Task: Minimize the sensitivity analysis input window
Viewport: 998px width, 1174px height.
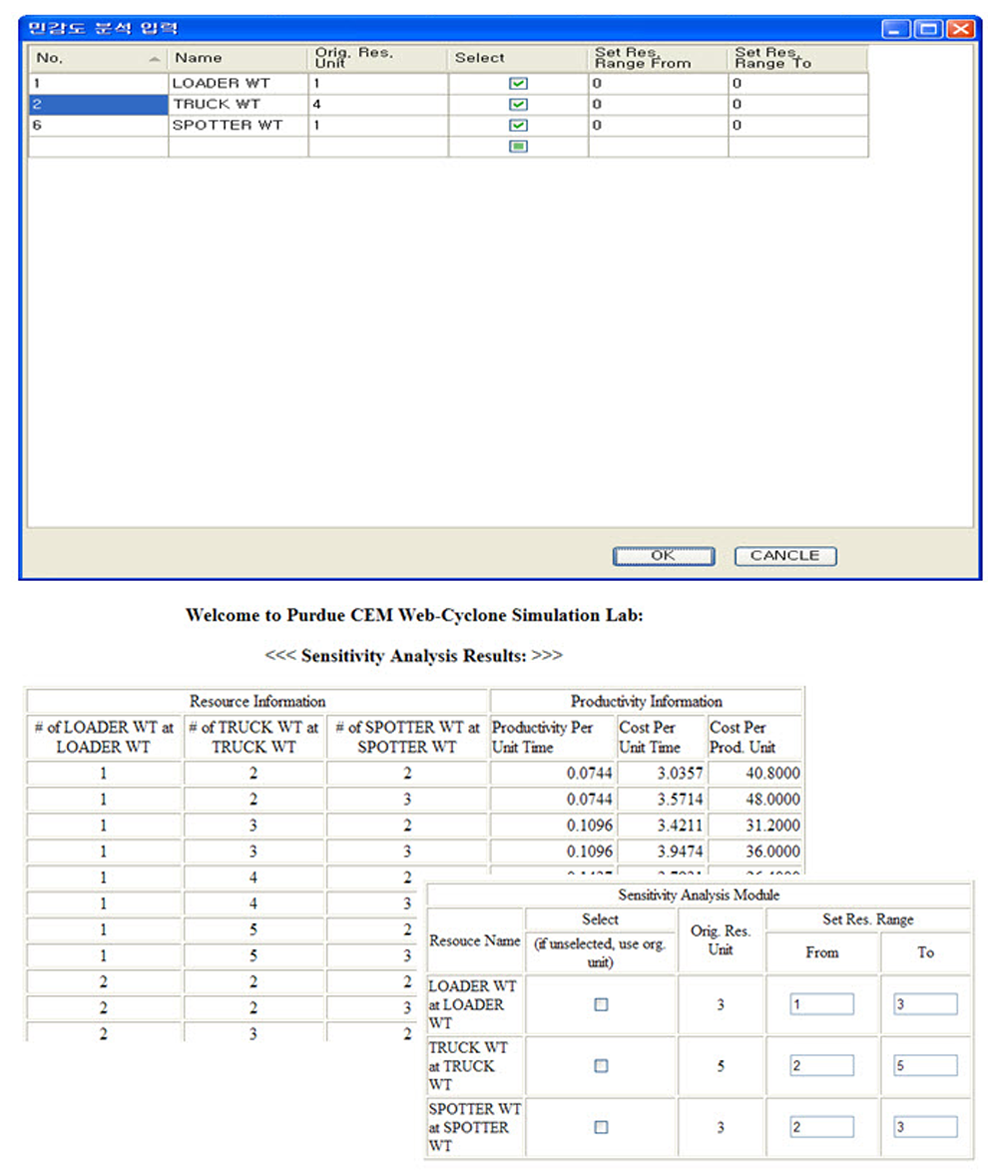Action: (895, 29)
